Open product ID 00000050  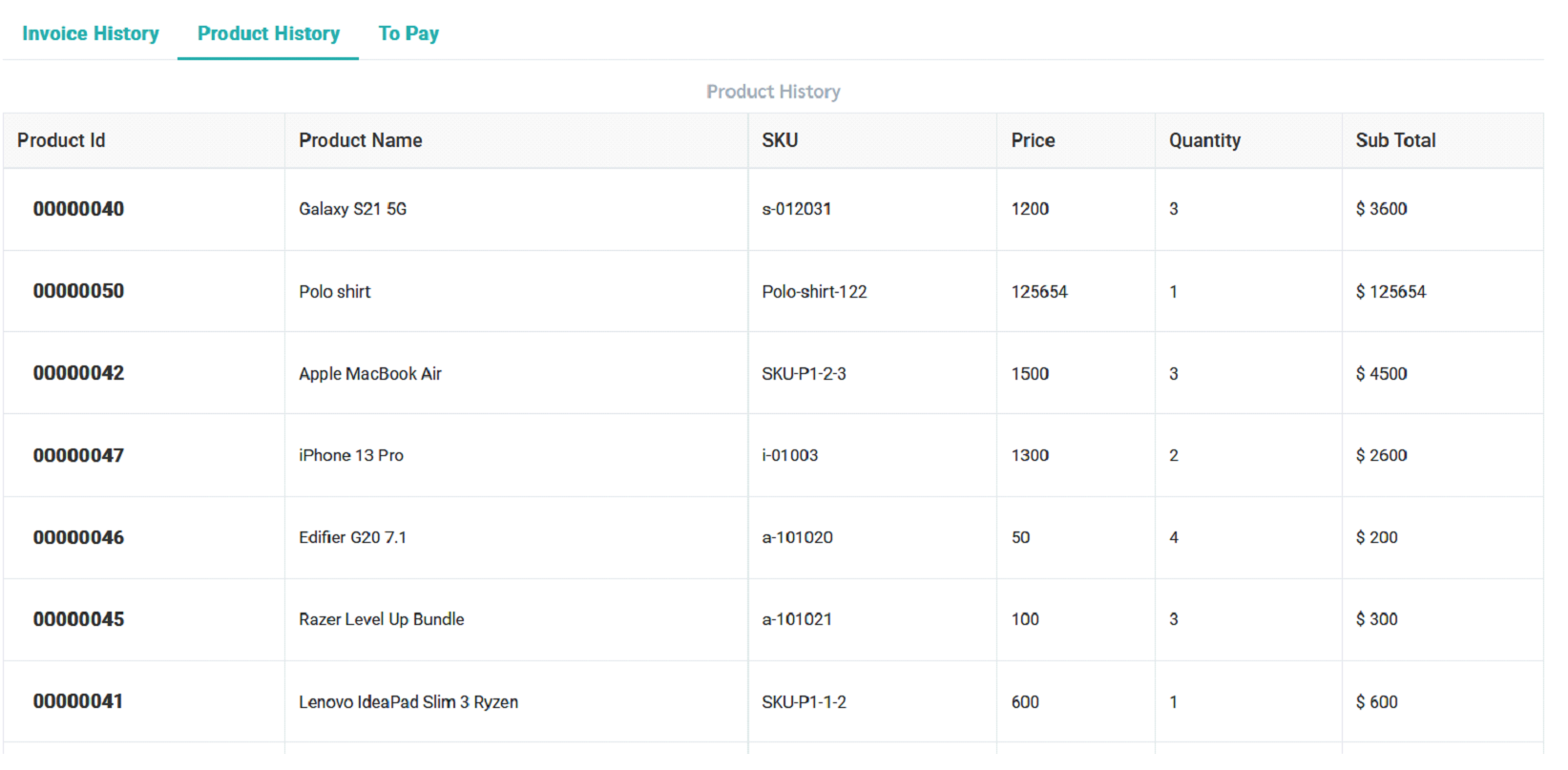pos(78,291)
